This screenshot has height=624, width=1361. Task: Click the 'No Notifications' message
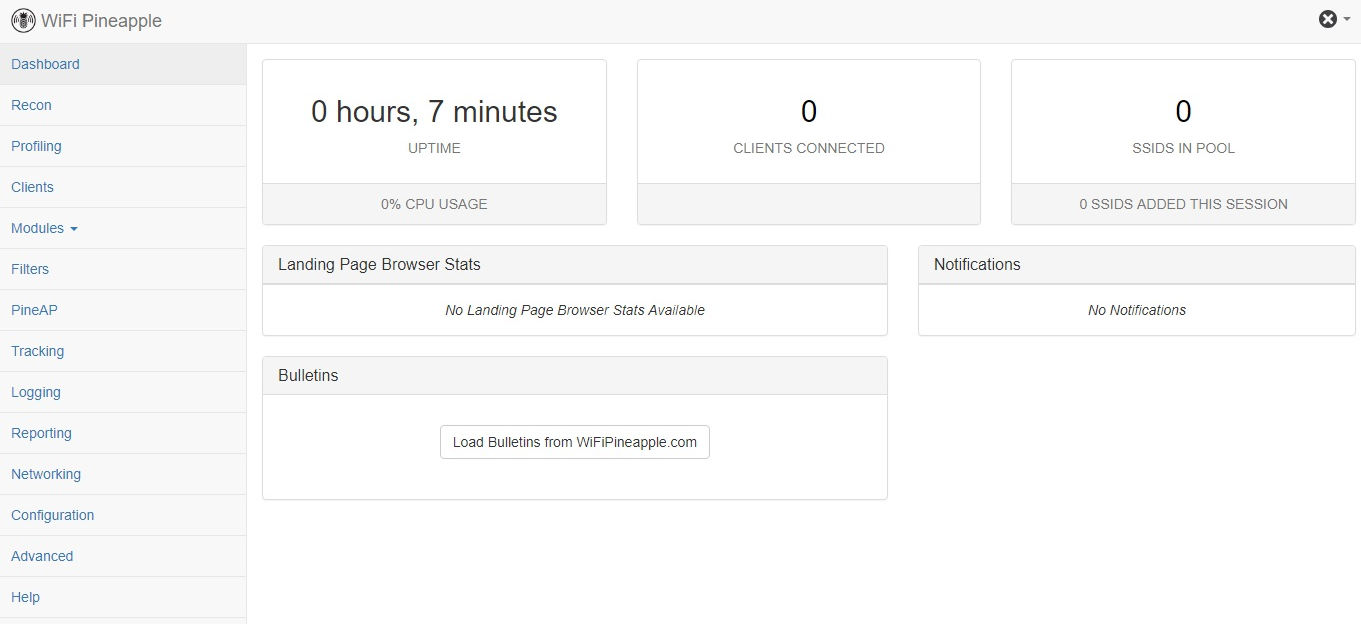1137,310
